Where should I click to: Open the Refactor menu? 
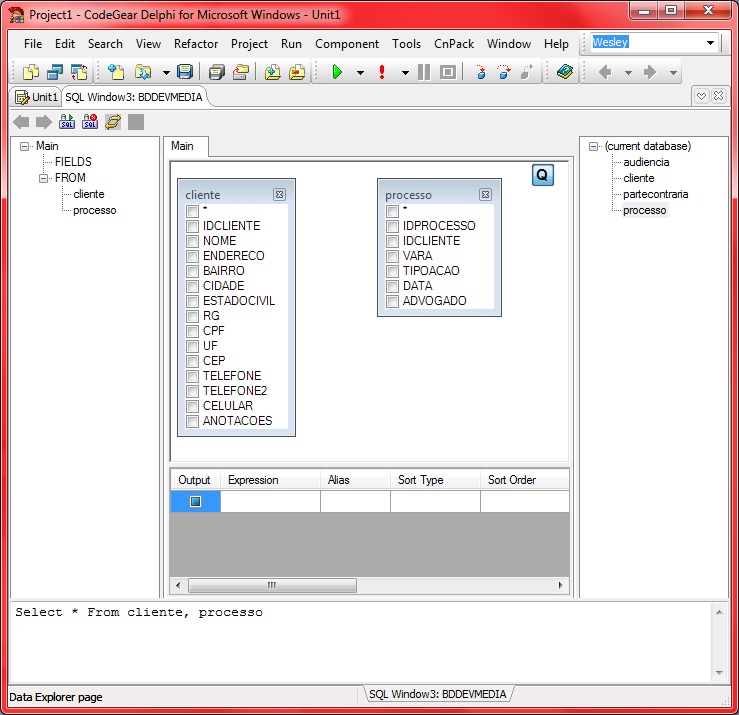196,44
